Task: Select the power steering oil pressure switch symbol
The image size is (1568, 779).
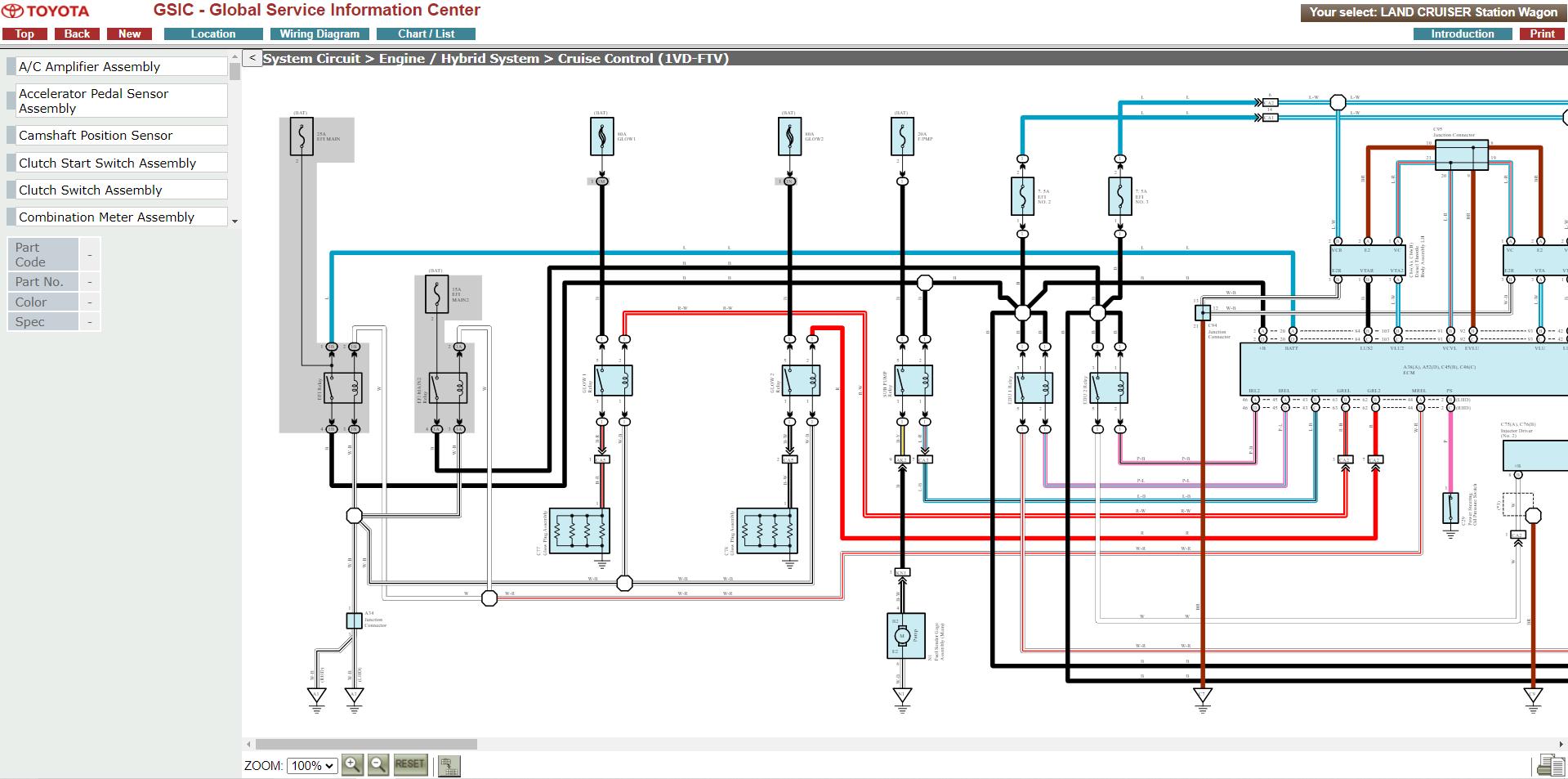Action: pos(1450,508)
